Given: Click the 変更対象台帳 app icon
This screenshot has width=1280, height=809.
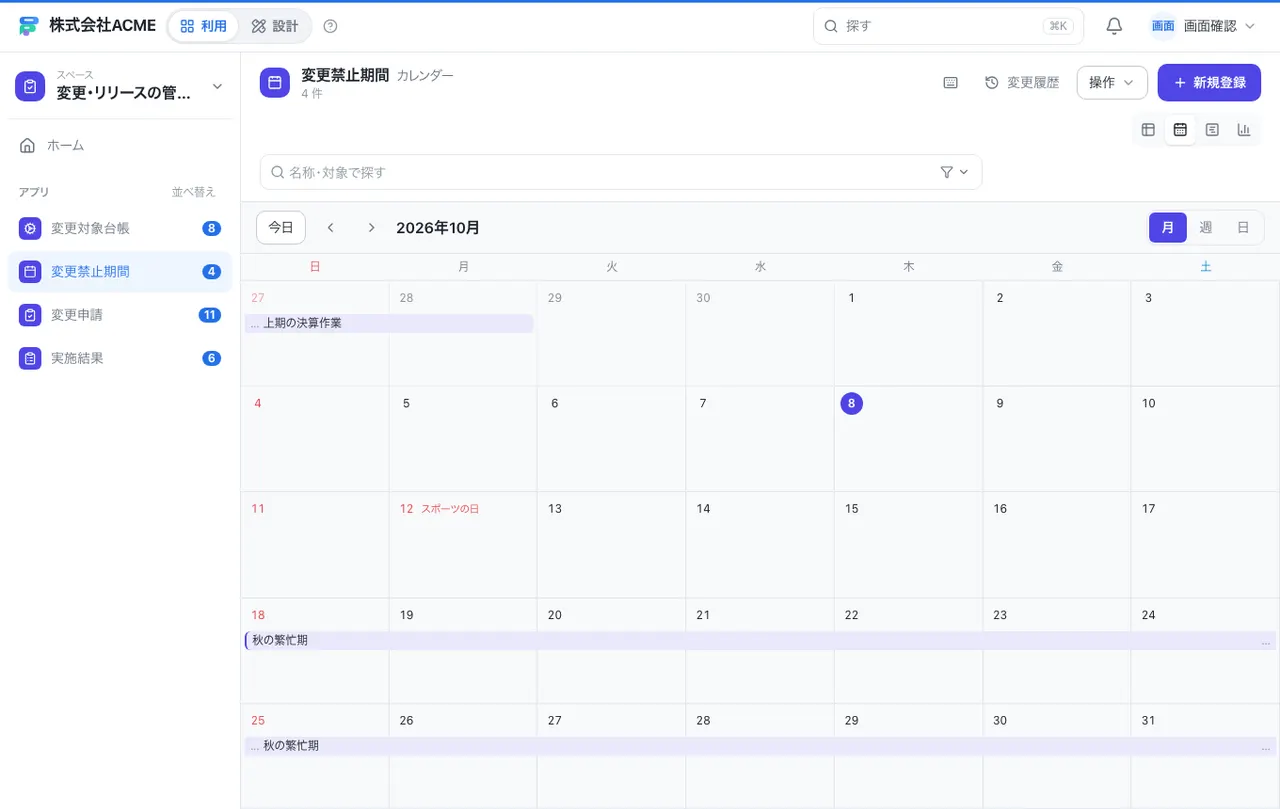Looking at the screenshot, I should click(30, 228).
